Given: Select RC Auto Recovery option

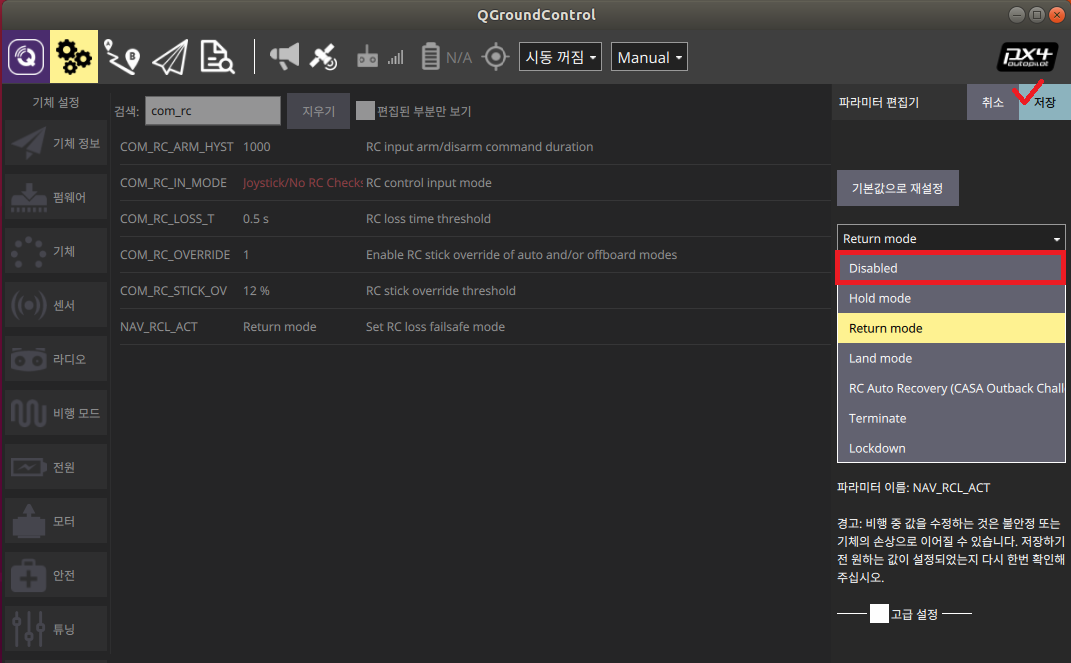Looking at the screenshot, I should point(951,388).
